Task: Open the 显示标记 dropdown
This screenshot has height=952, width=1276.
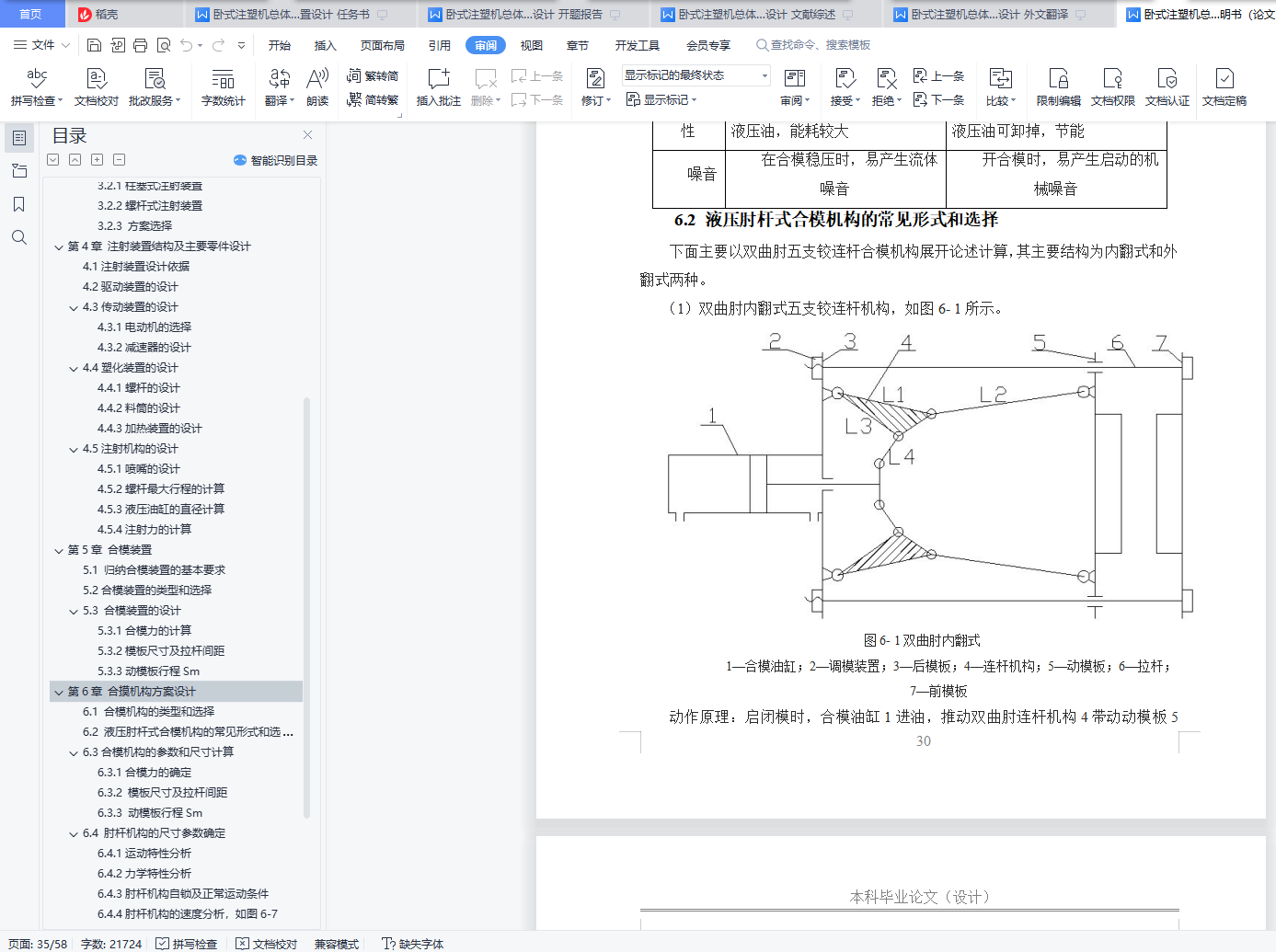Action: 661,99
